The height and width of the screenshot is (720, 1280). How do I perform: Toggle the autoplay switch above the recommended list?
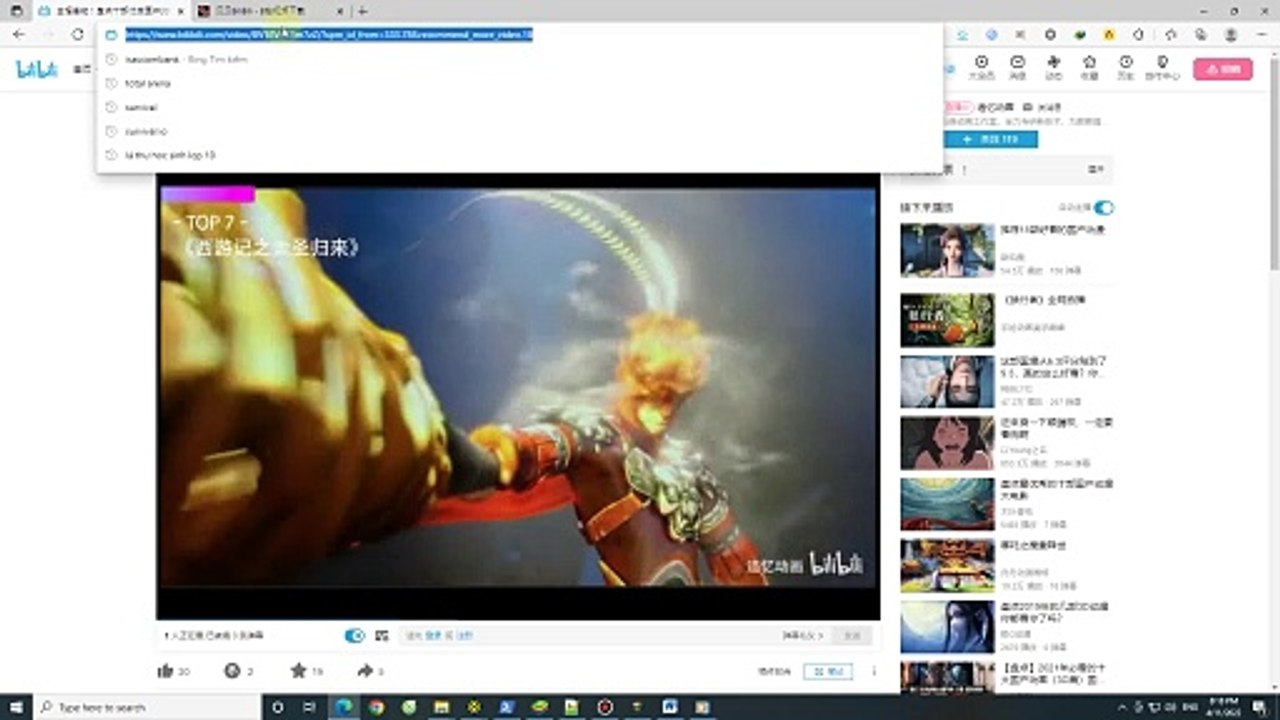pos(1103,207)
